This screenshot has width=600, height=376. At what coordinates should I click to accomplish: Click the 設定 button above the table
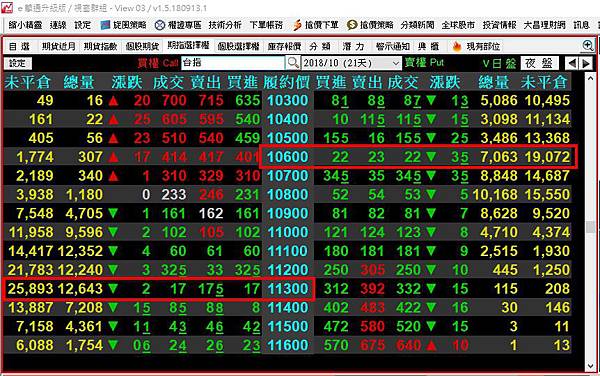point(18,63)
